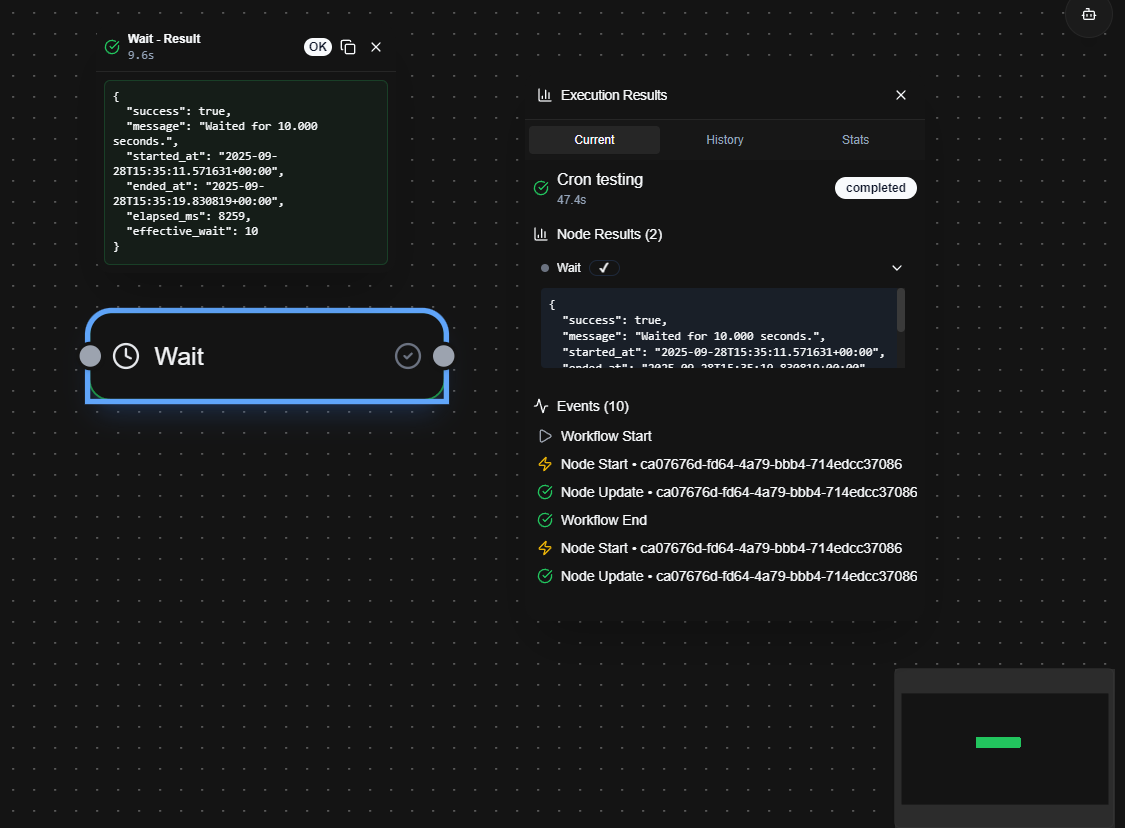1125x828 pixels.
Task: Select the clock icon on the Wait node
Action: tap(126, 356)
